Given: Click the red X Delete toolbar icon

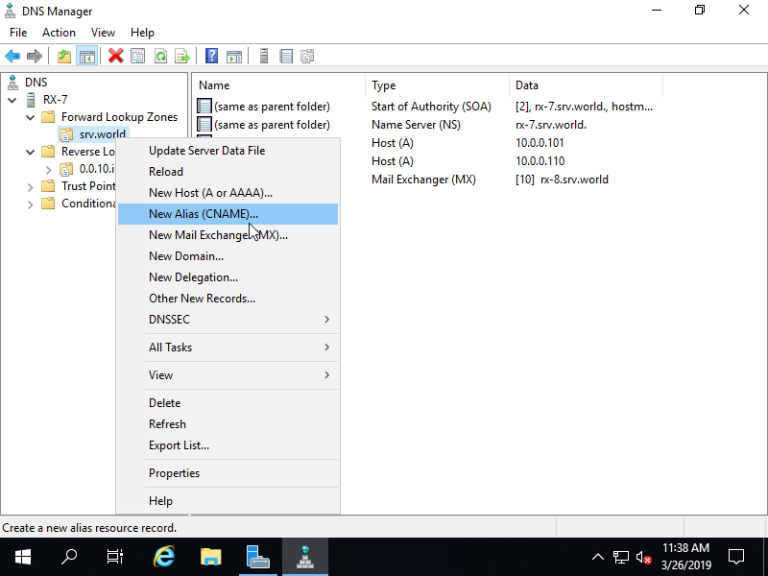Looking at the screenshot, I should 116,56.
